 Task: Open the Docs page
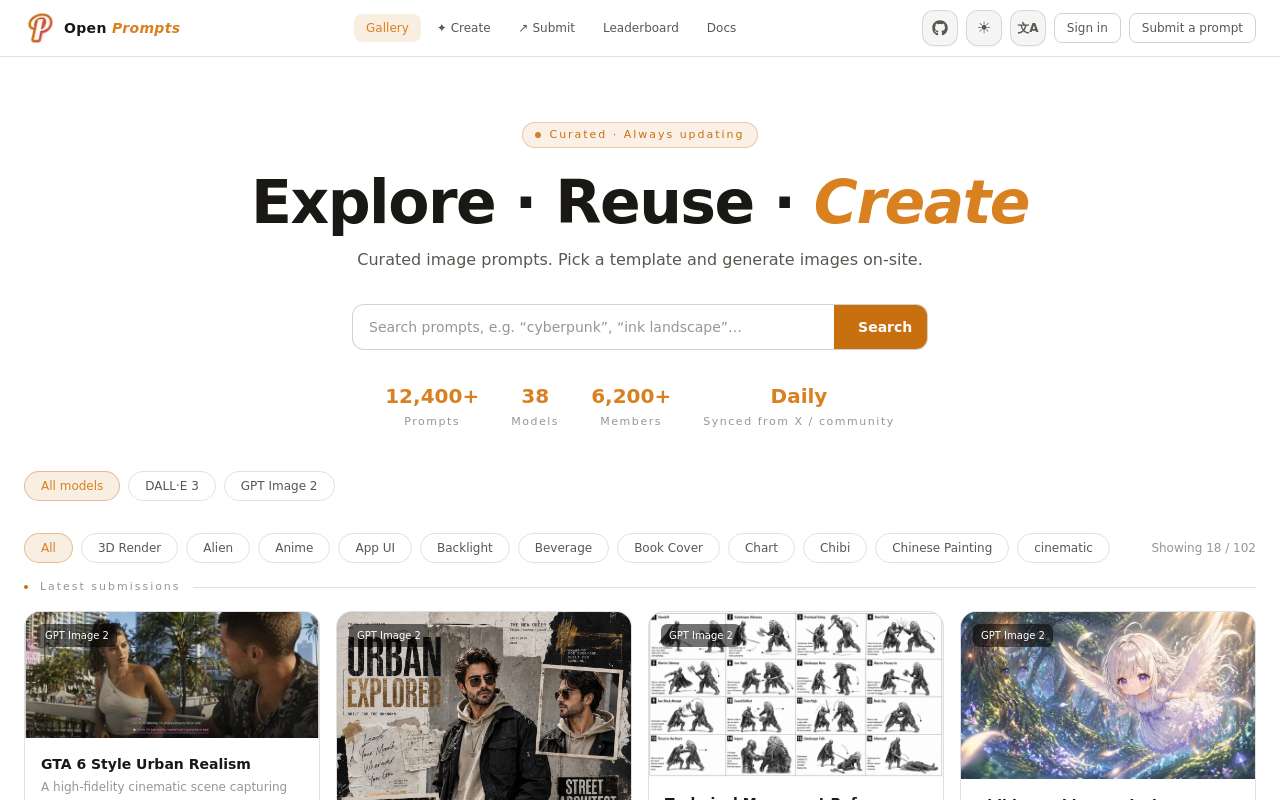(721, 28)
